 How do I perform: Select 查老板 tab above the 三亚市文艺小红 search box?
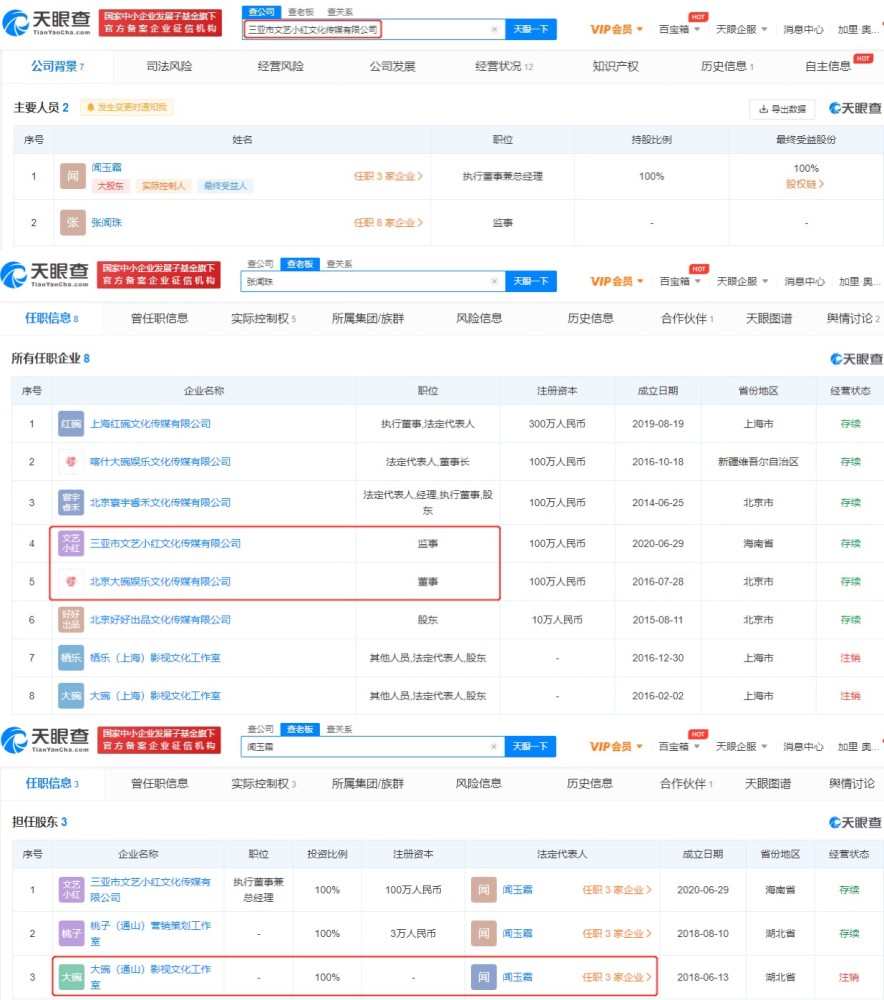(301, 11)
